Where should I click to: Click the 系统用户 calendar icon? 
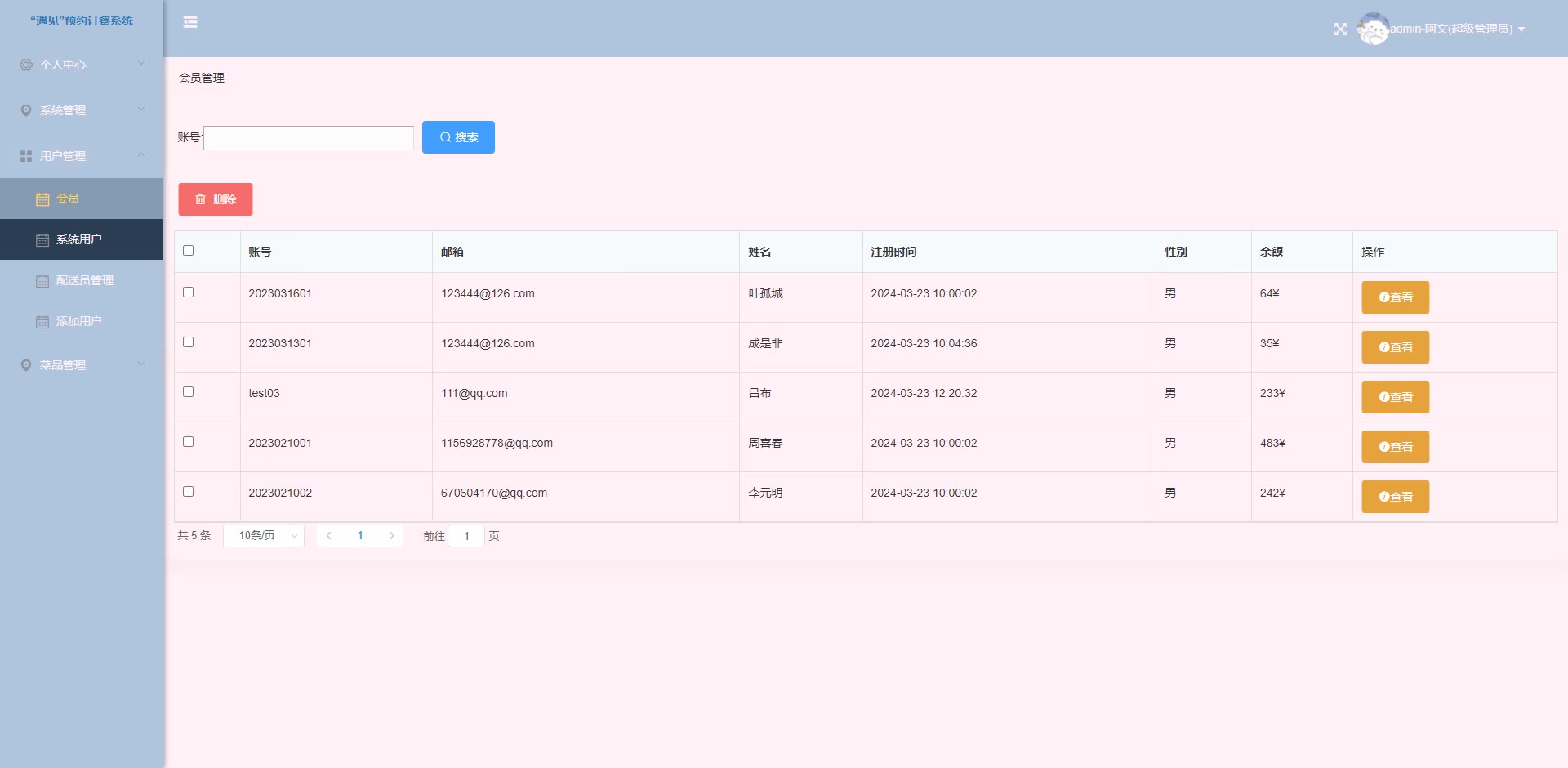(42, 240)
